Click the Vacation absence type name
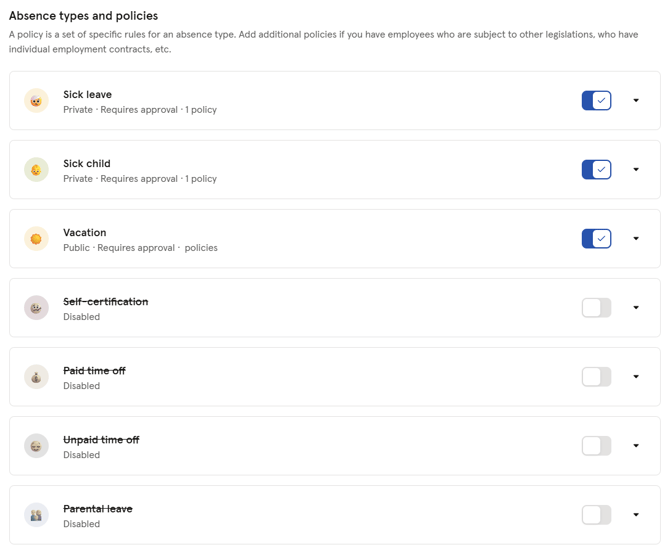This screenshot has width=670, height=558. click(x=84, y=233)
